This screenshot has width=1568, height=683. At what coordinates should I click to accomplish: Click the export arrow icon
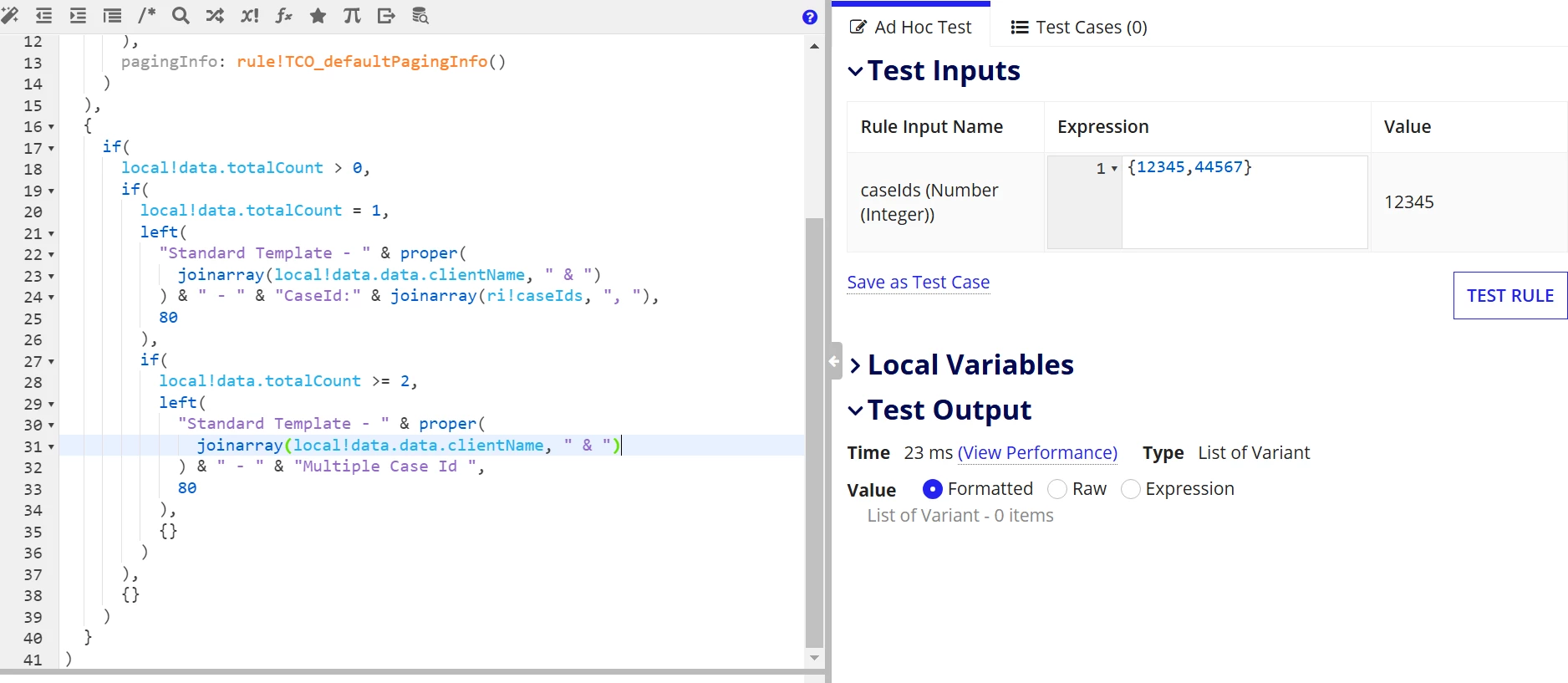click(386, 15)
